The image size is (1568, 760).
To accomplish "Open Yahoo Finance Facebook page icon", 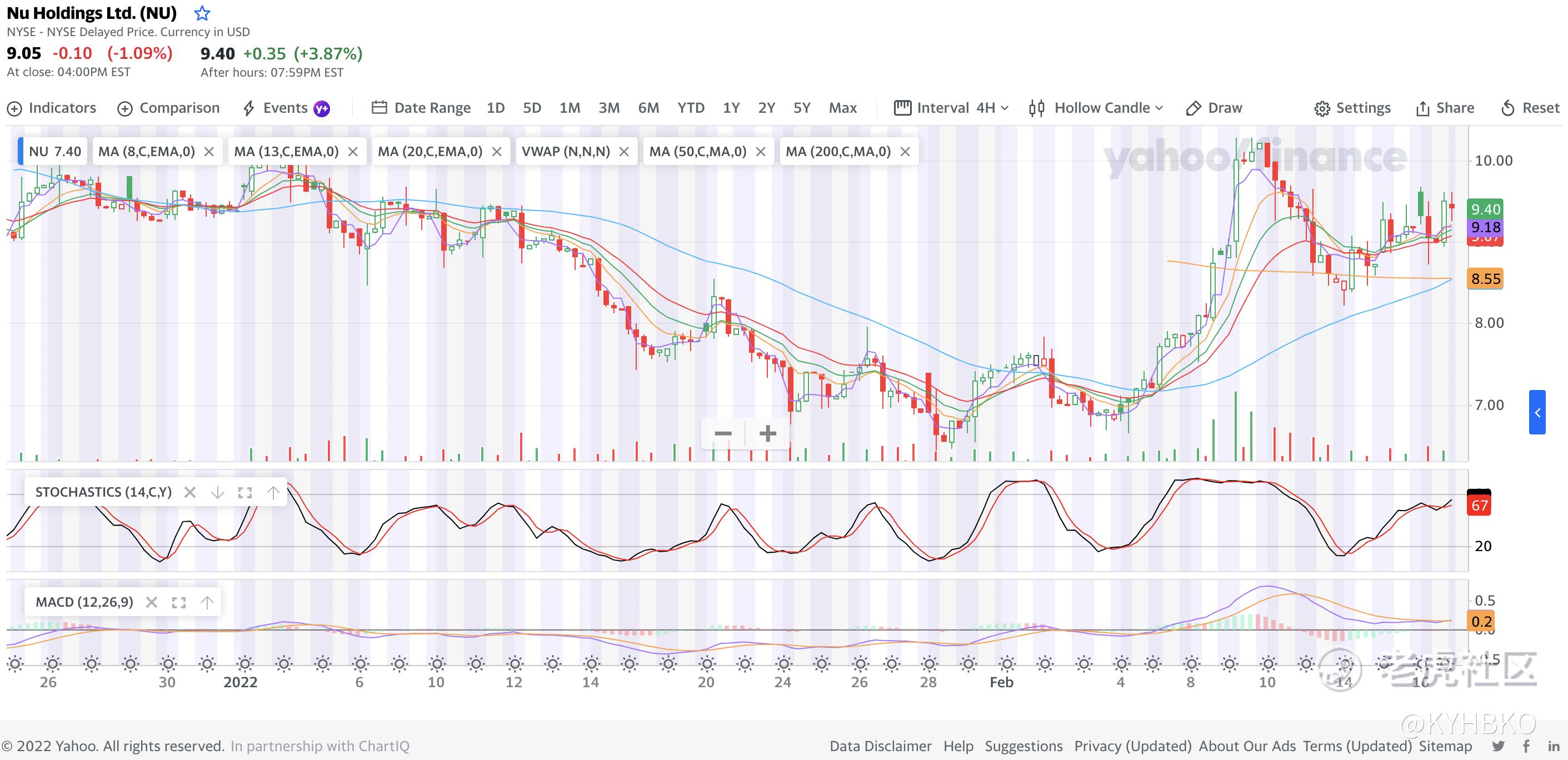I will point(1526,746).
